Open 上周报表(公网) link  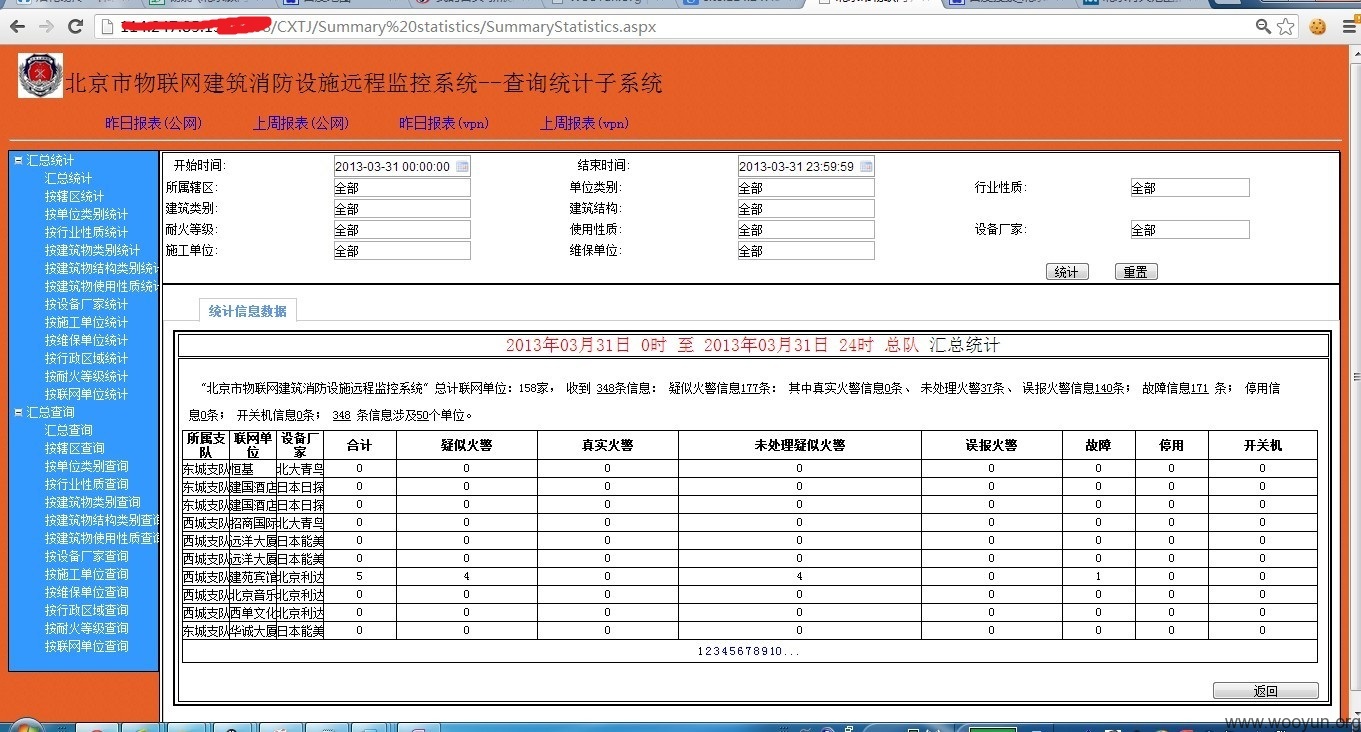[x=300, y=123]
